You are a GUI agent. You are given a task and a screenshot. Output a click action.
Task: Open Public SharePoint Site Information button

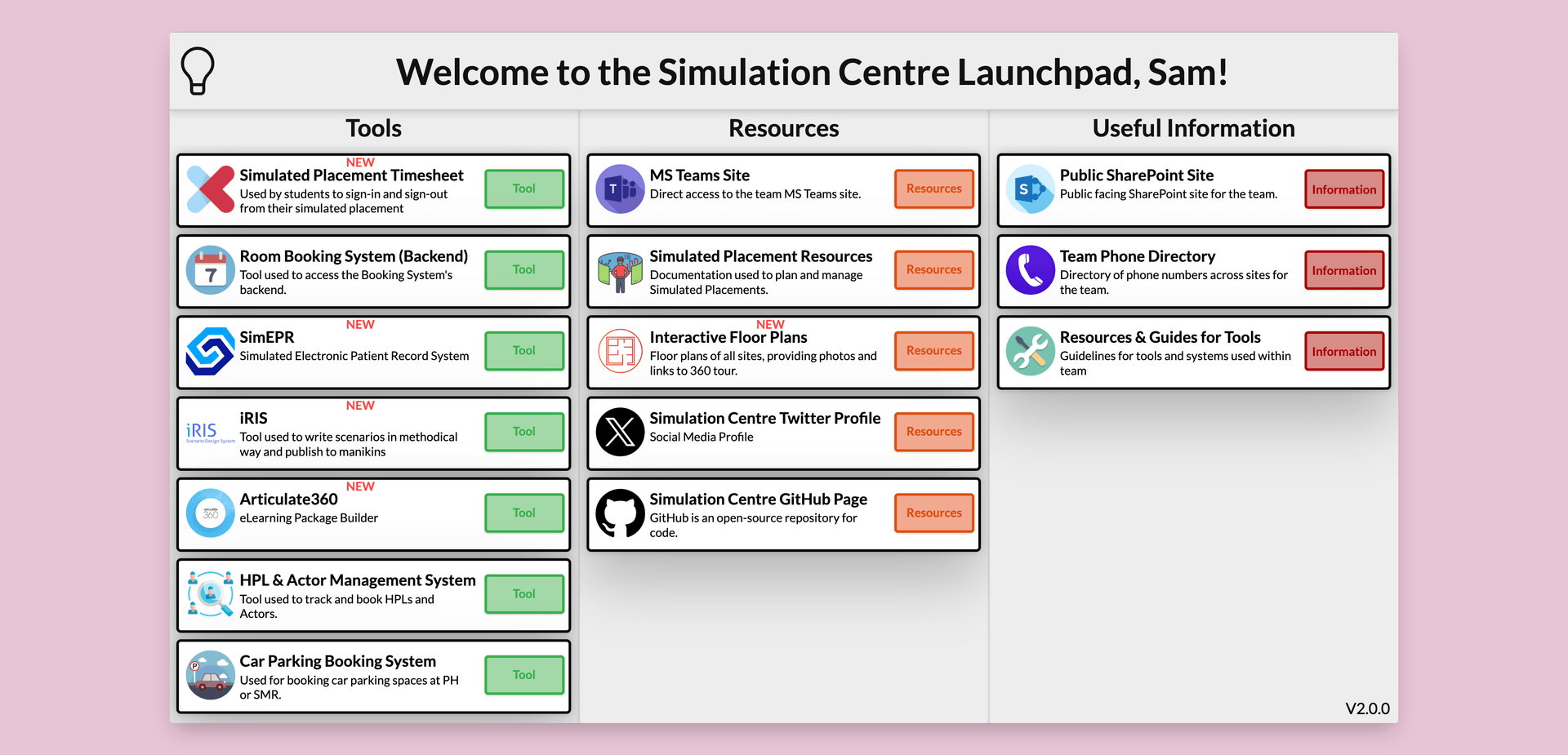[x=1344, y=189]
